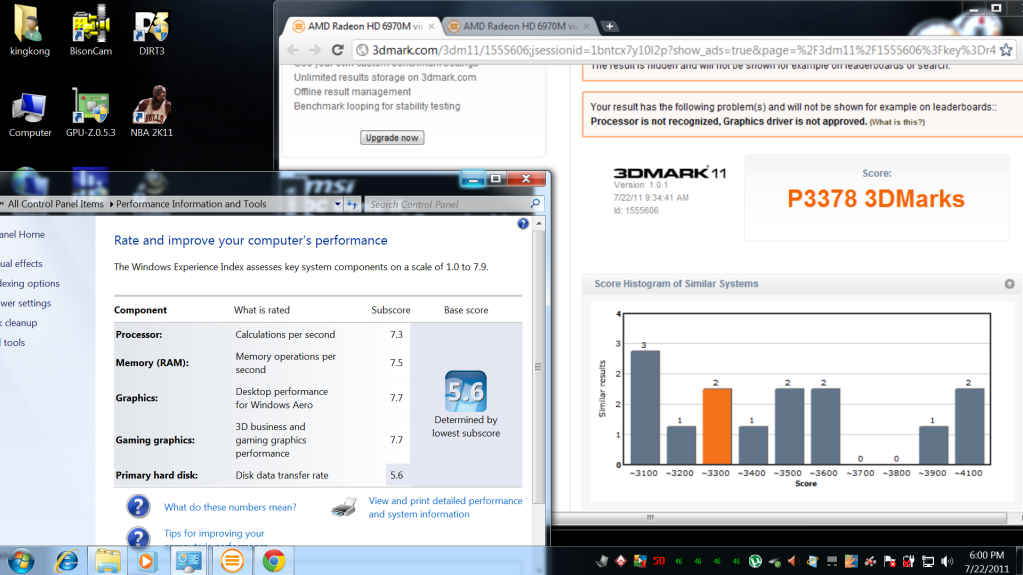Click the ~4100 histogram bar
Viewport: 1023px width, 575px height.
click(969, 427)
